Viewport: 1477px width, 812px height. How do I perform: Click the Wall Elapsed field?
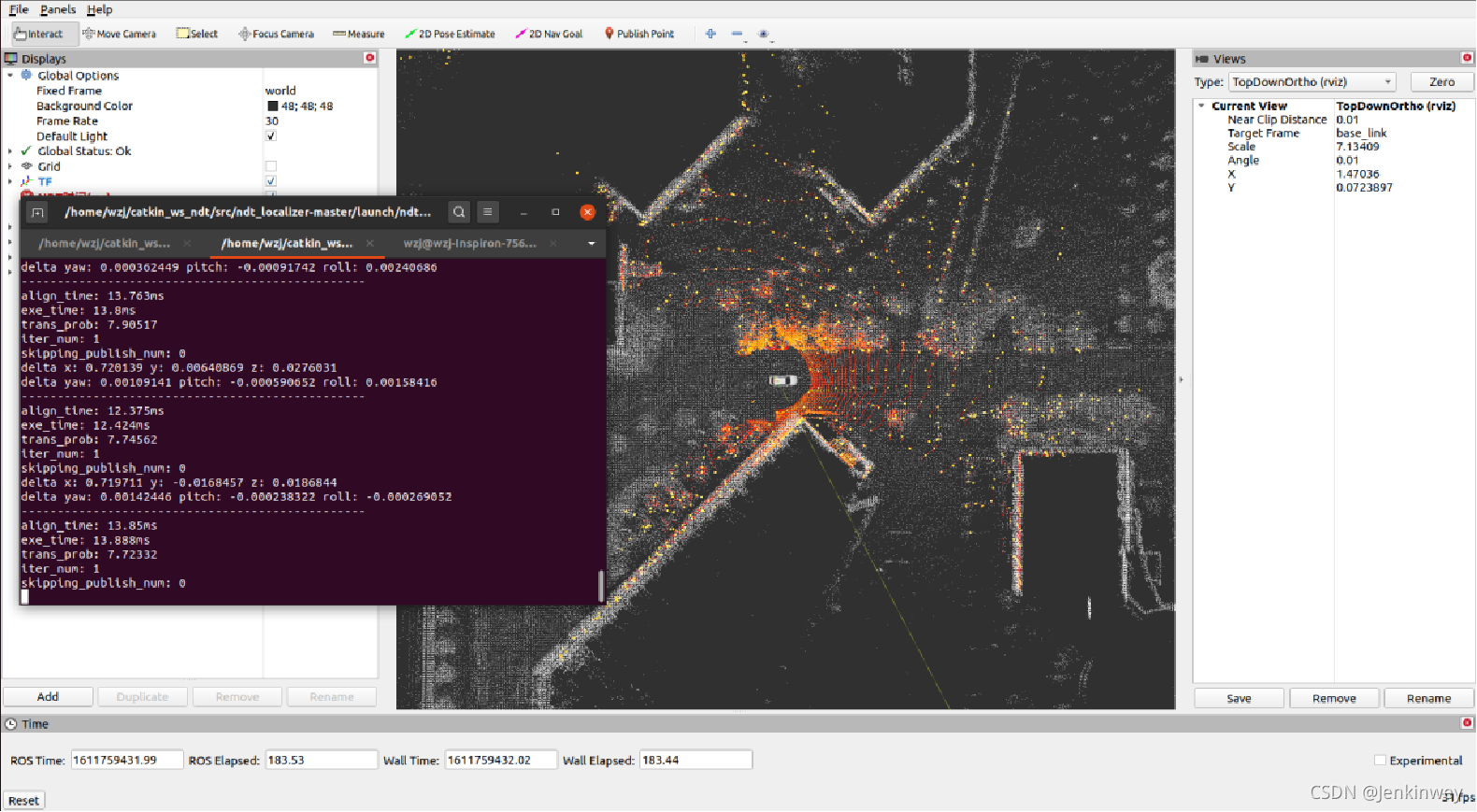(x=695, y=761)
